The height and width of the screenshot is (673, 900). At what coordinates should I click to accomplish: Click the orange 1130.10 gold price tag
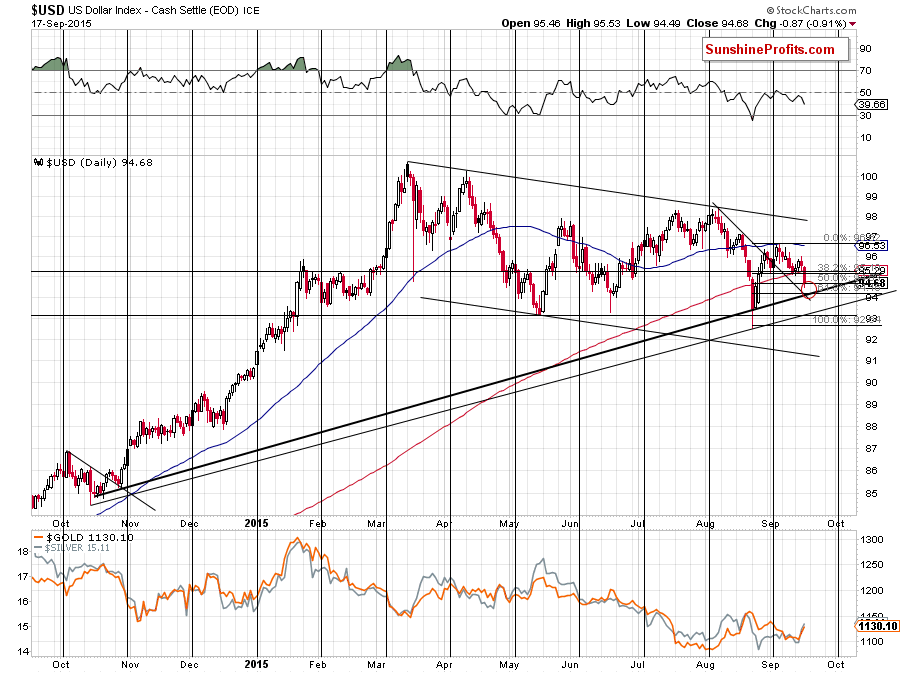878,626
